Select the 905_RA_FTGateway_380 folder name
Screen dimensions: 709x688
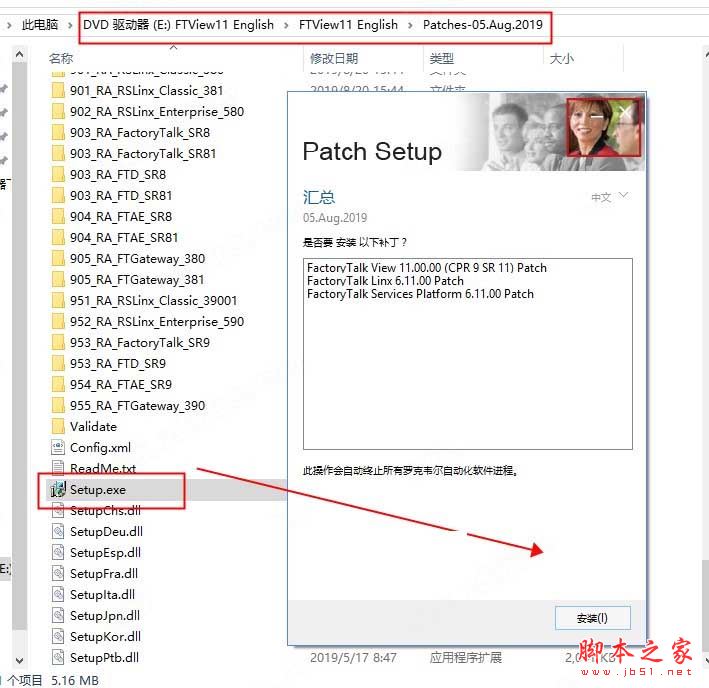pyautogui.click(x=137, y=259)
